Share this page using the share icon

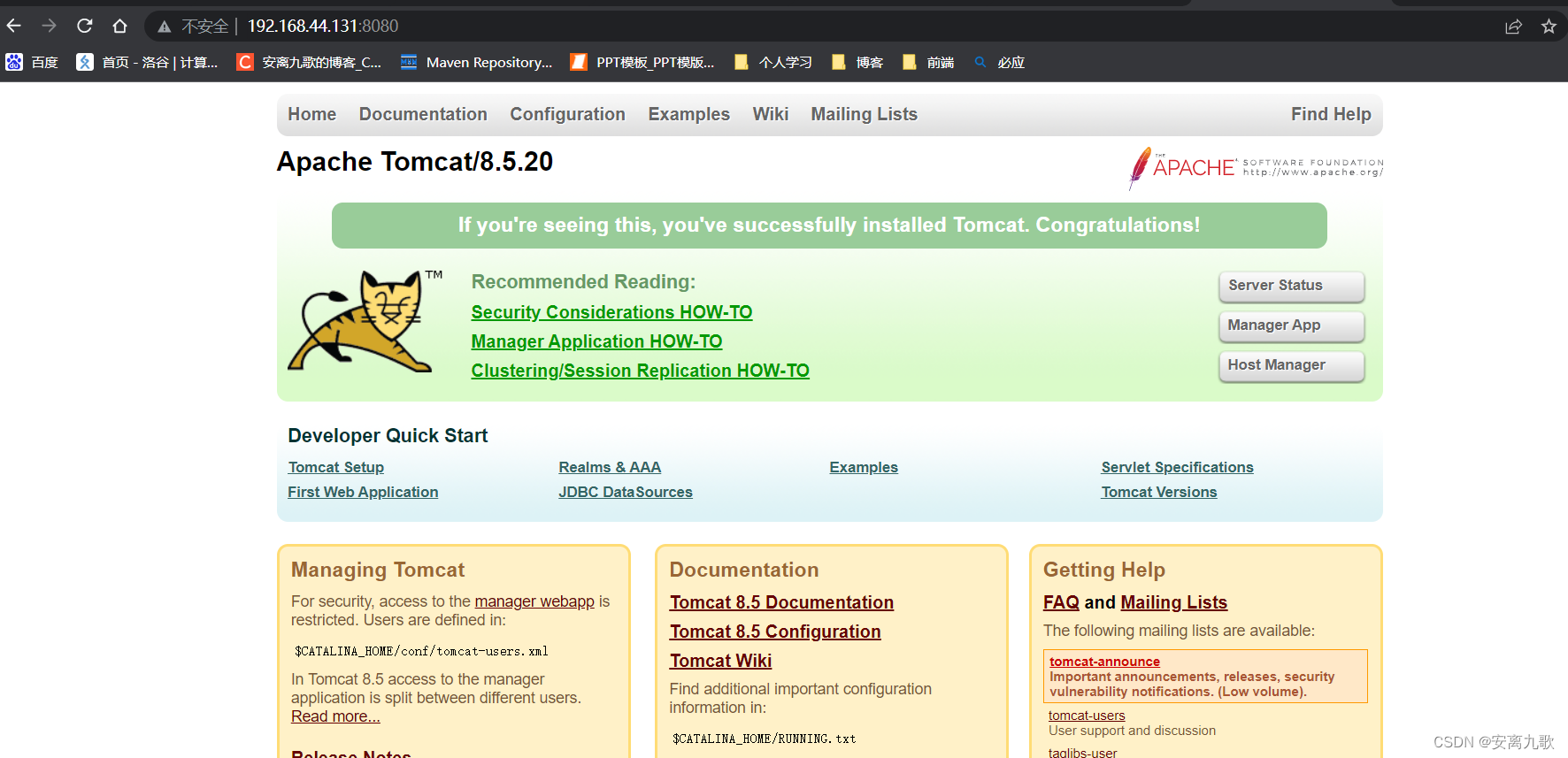click(x=1513, y=27)
